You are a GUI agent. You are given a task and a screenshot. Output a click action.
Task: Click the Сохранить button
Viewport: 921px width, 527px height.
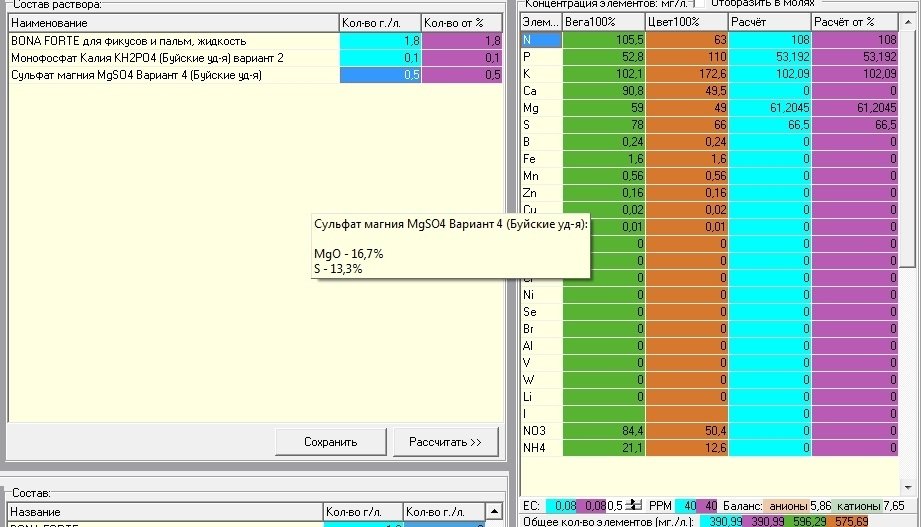click(x=331, y=442)
